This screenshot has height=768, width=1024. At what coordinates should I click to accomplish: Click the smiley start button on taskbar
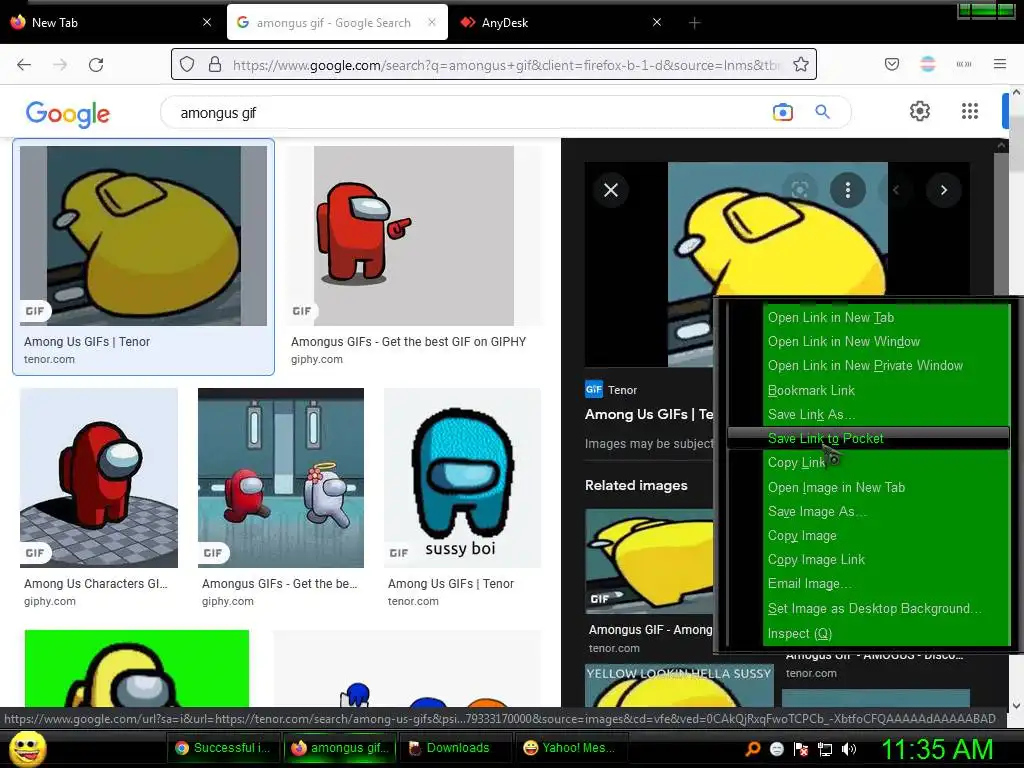[x=28, y=748]
